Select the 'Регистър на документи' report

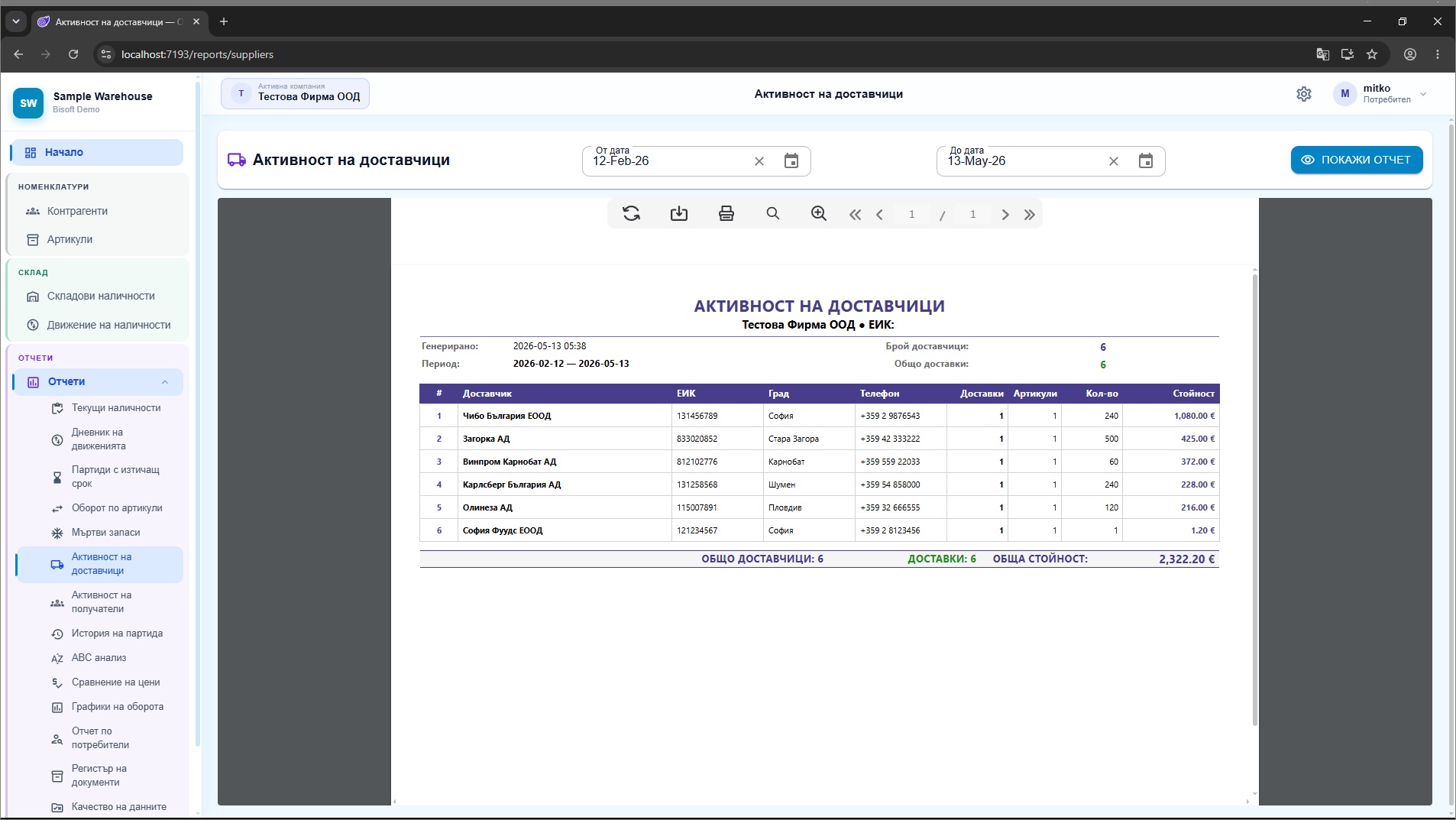(99, 776)
